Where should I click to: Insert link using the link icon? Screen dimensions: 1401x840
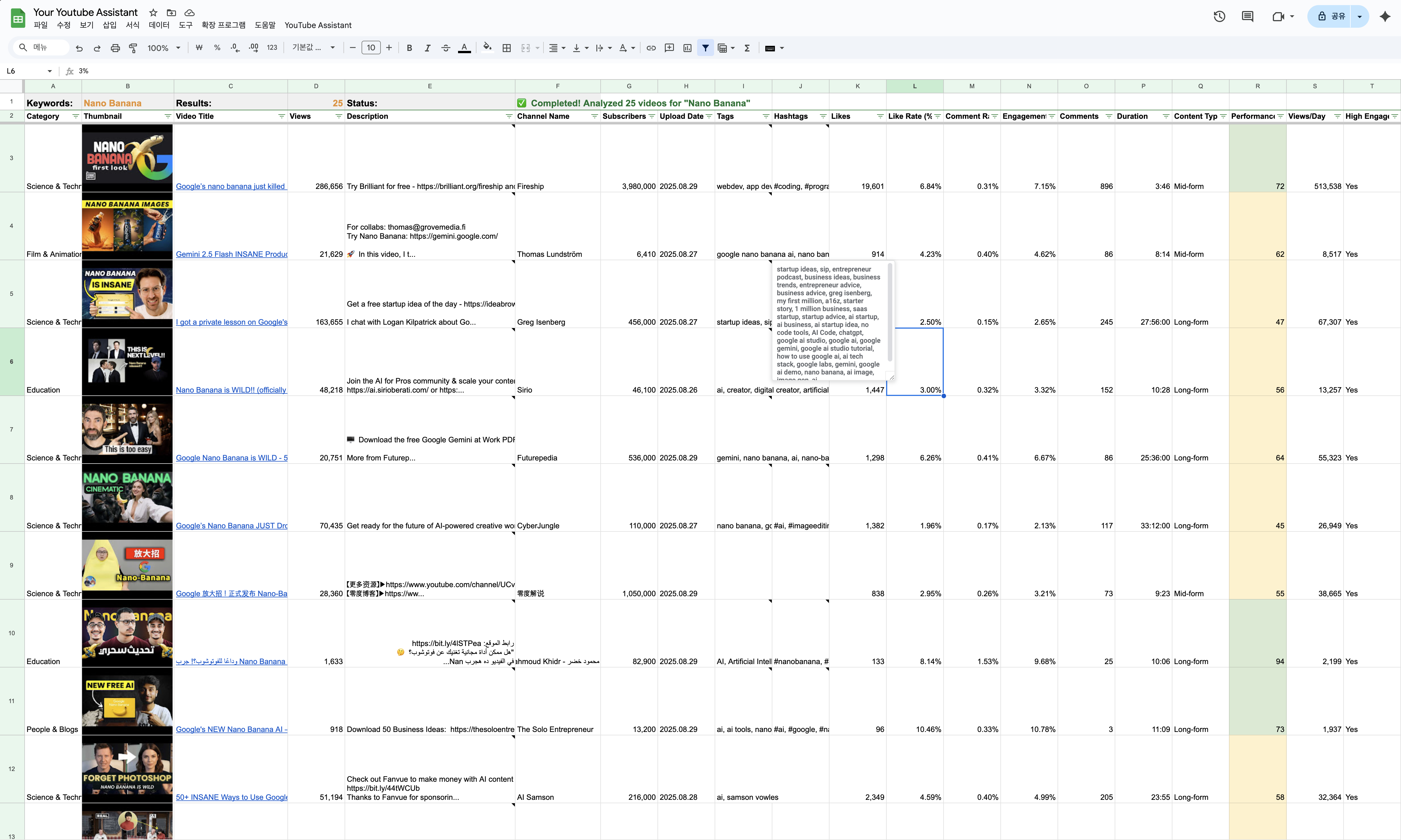coord(651,48)
